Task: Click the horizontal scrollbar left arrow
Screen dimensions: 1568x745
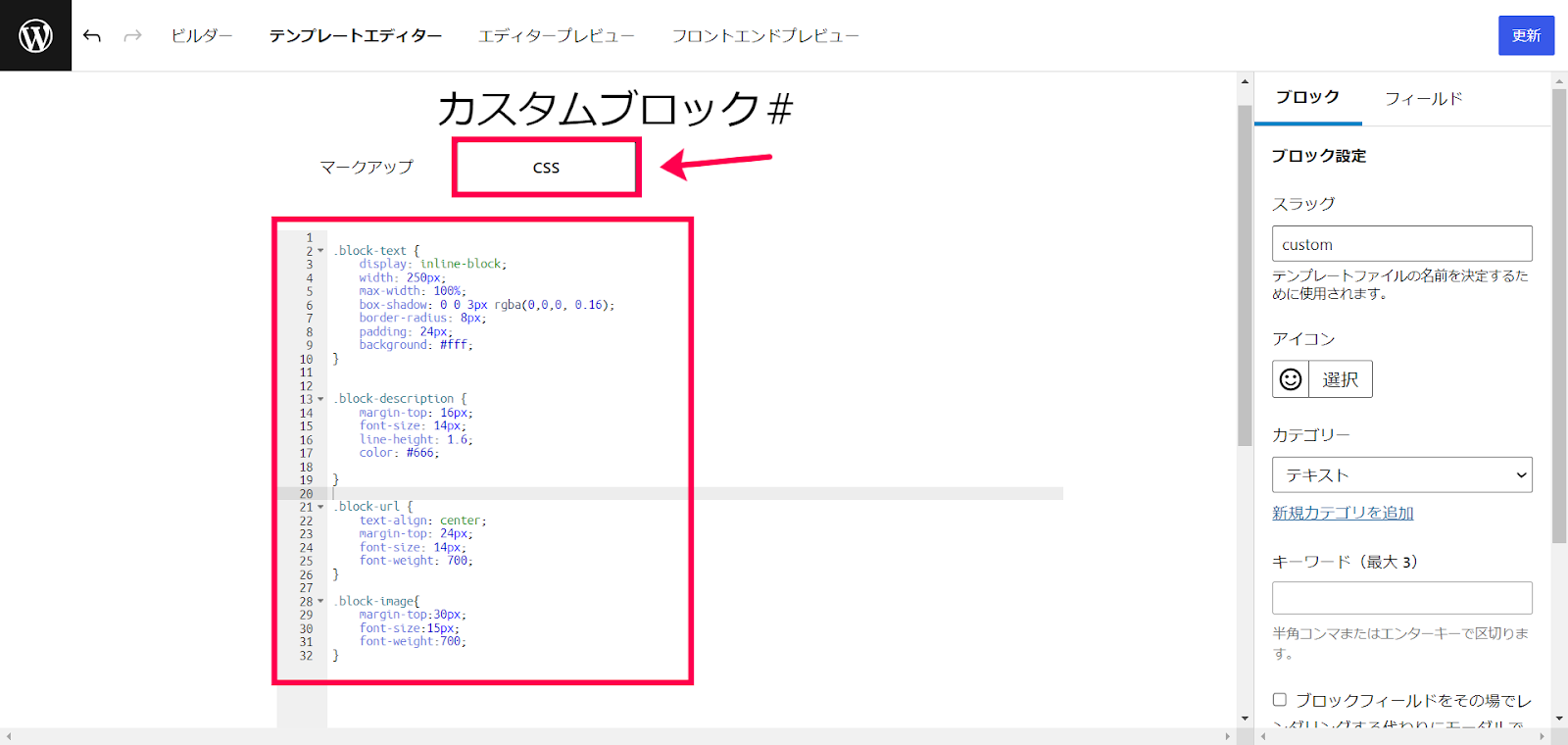Action: pyautogui.click(x=9, y=736)
